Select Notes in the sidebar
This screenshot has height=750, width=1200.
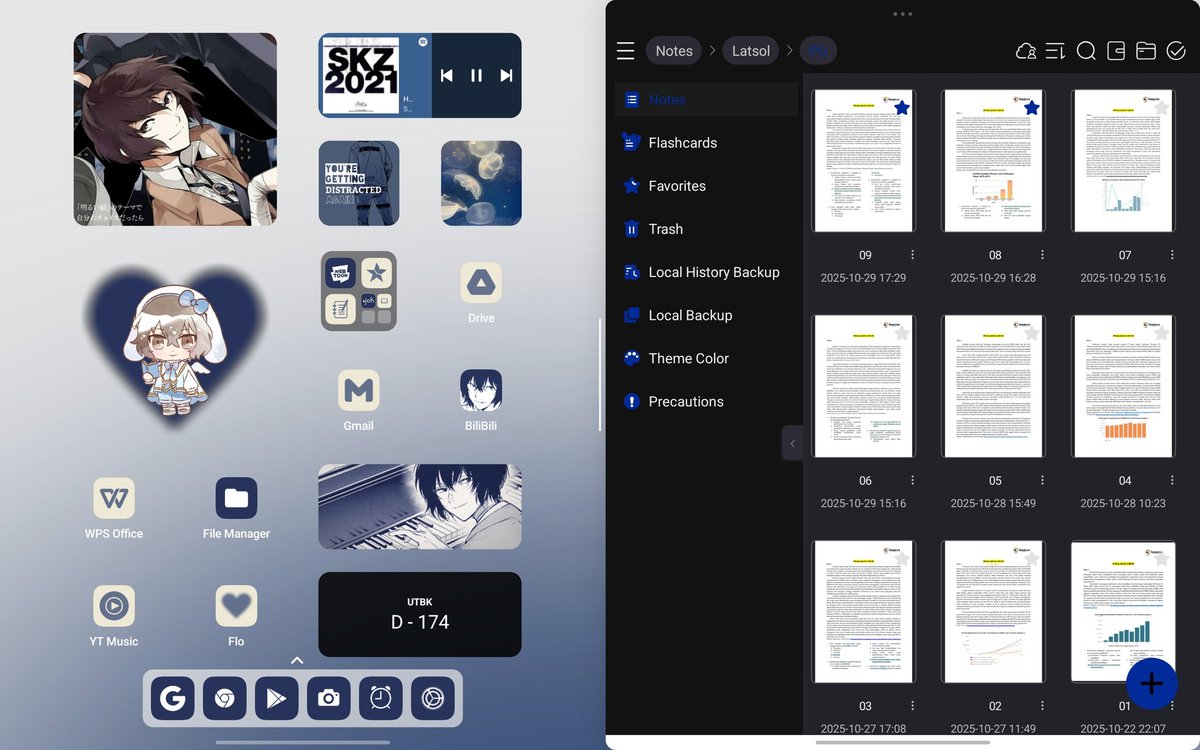pyautogui.click(x=707, y=100)
